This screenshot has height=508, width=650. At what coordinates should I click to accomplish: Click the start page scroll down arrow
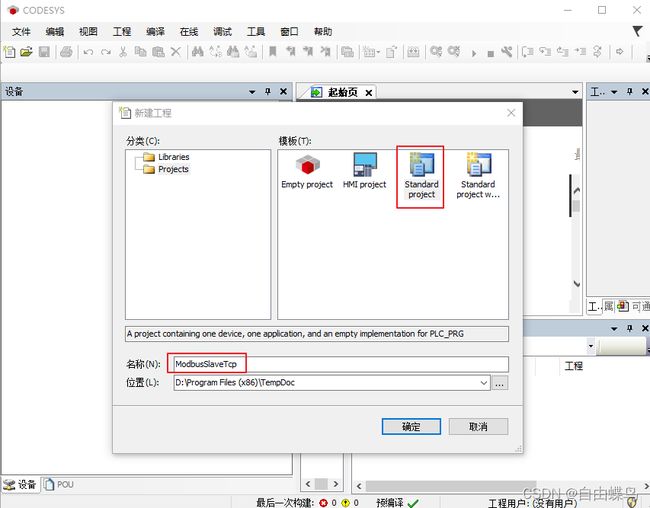(x=576, y=284)
